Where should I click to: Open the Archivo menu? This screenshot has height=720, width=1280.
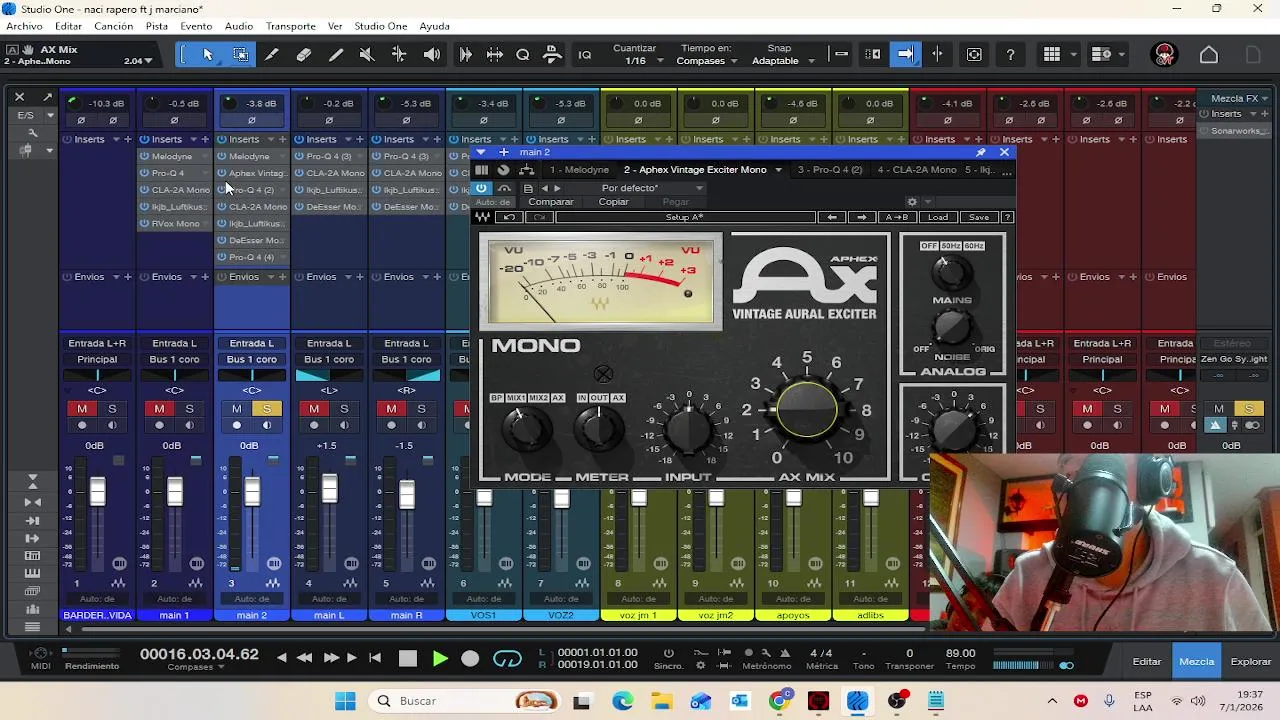(x=25, y=26)
